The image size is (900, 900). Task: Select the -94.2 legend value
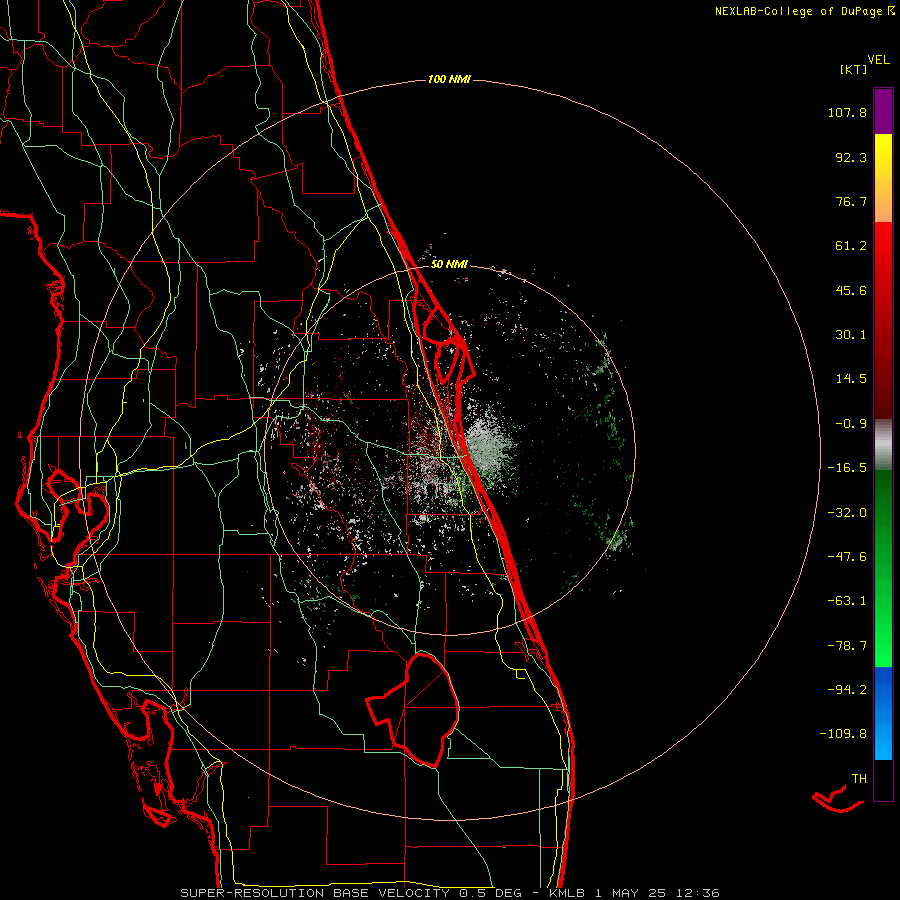click(x=847, y=690)
